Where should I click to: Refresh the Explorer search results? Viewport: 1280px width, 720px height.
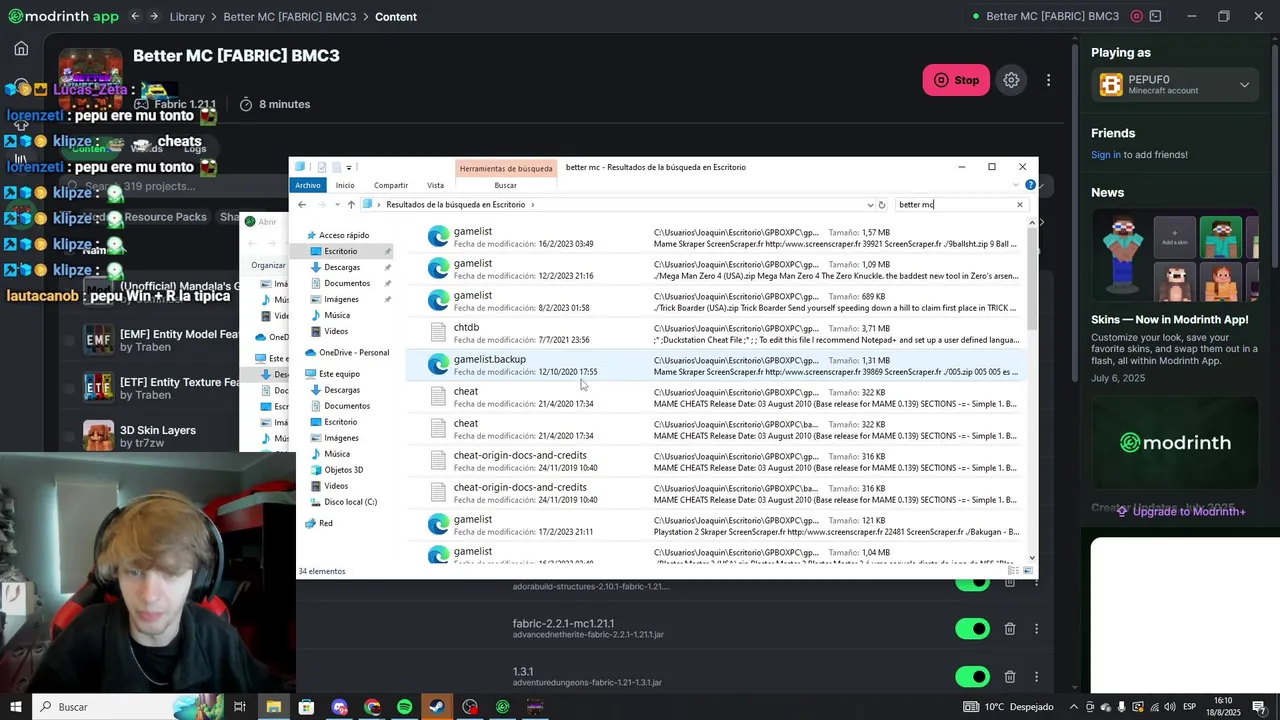[881, 205]
